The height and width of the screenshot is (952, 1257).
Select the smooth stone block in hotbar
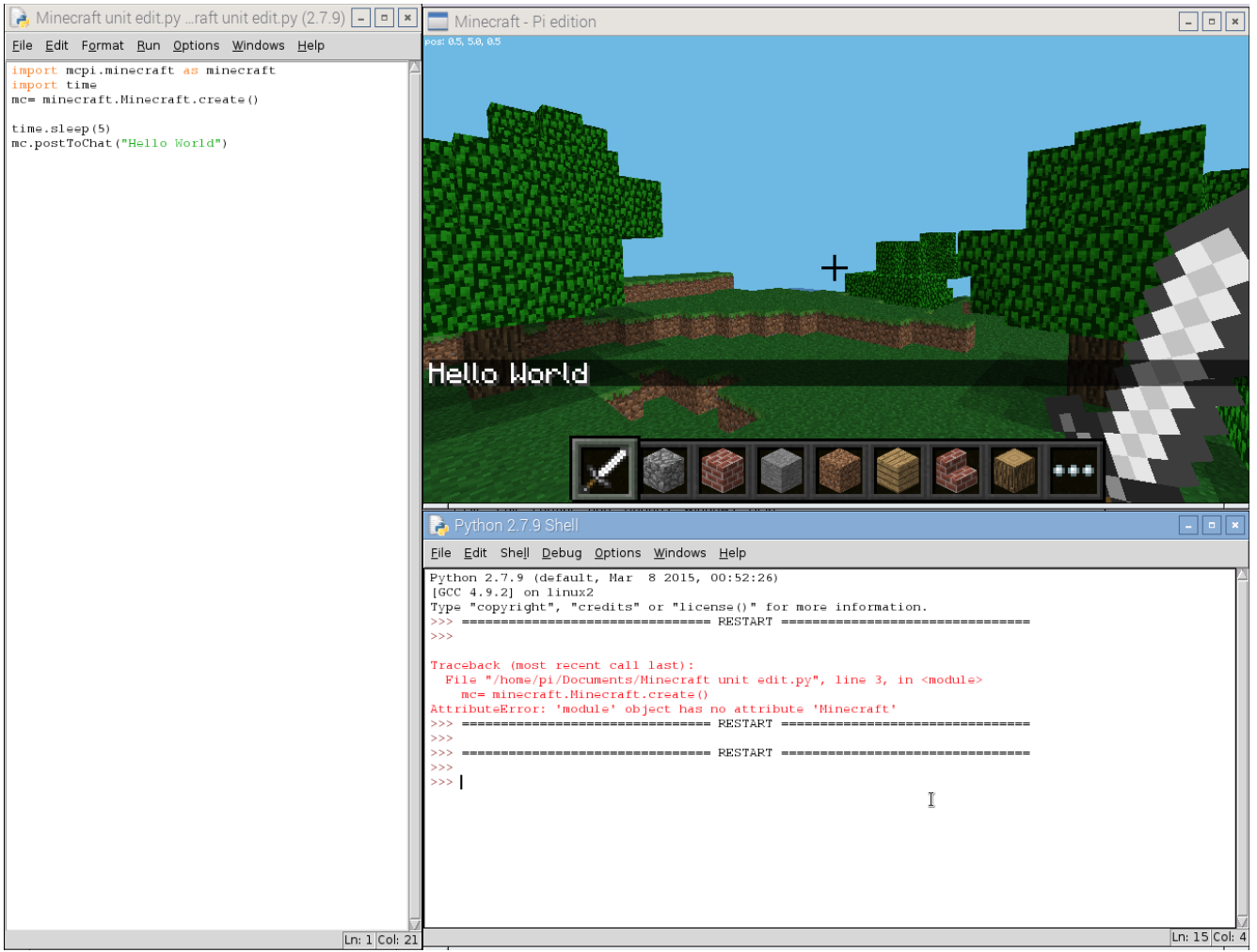(781, 469)
